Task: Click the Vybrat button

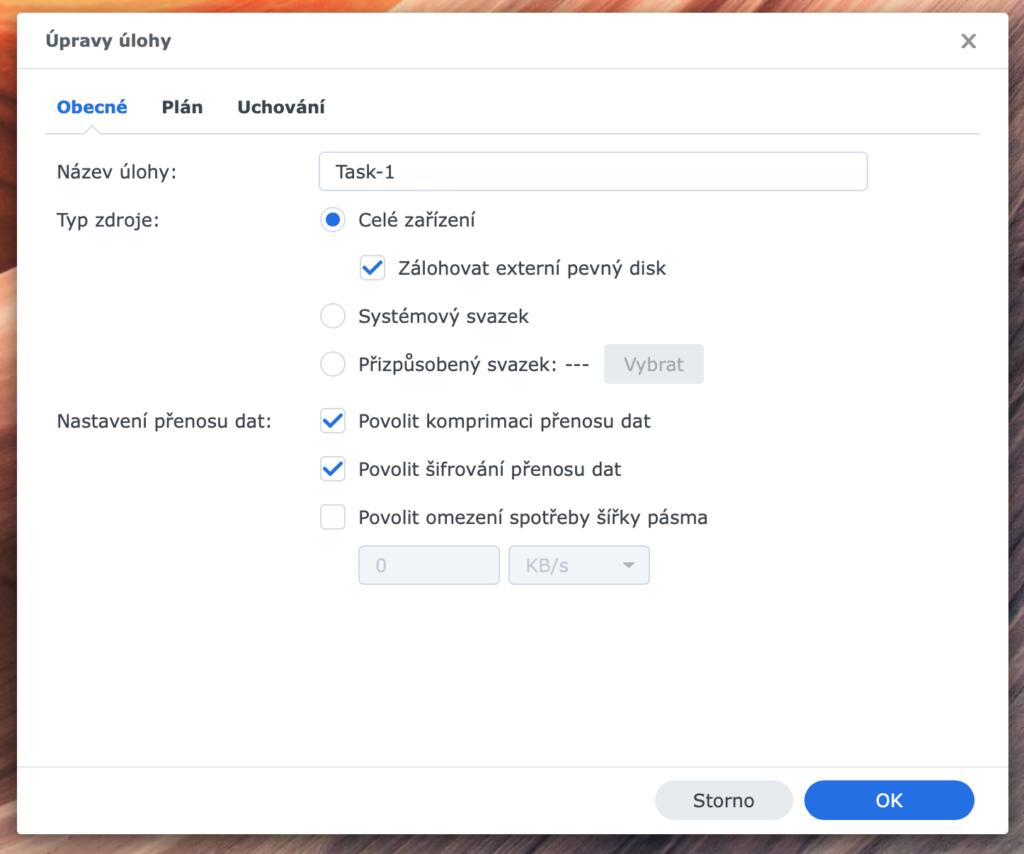Action: [x=653, y=364]
